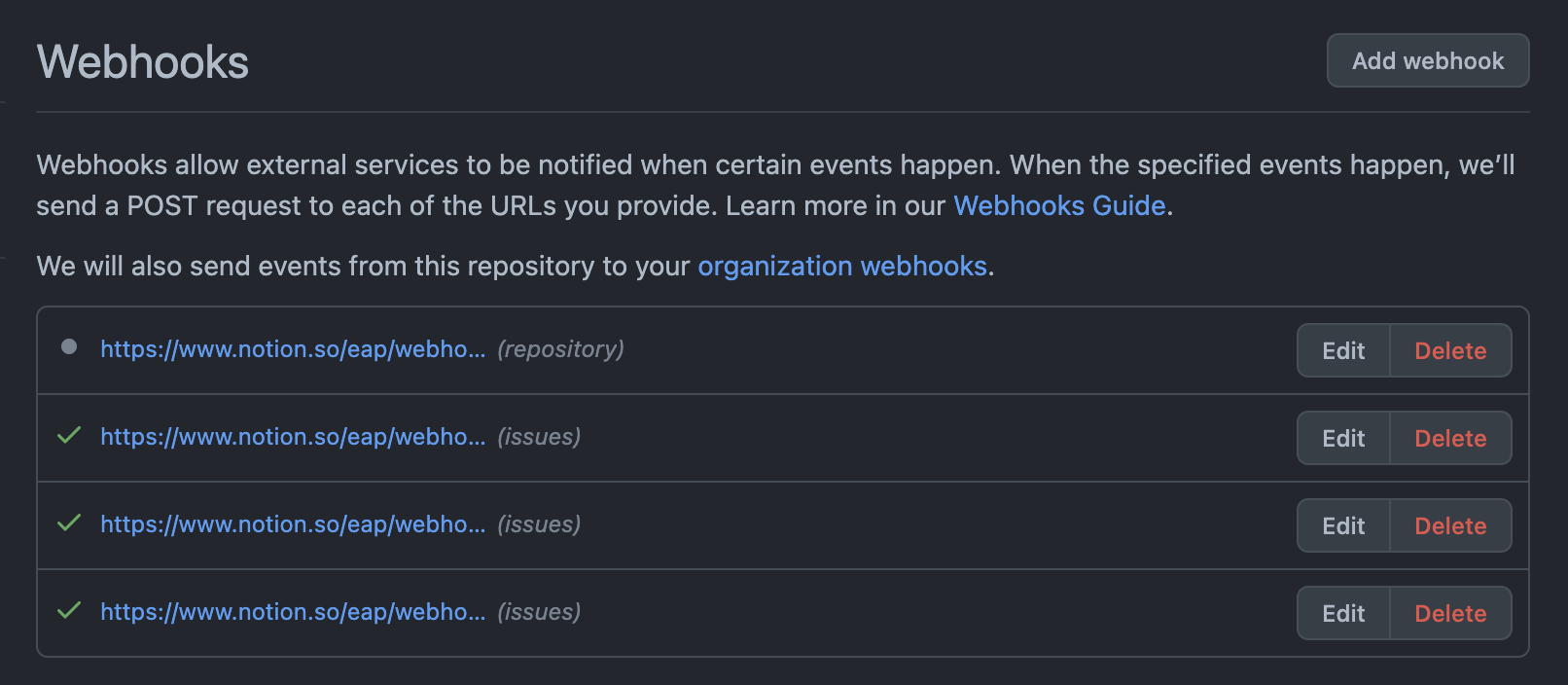Click green checkmark on second issues webhook
This screenshot has width=1568, height=685.
pyautogui.click(x=69, y=523)
